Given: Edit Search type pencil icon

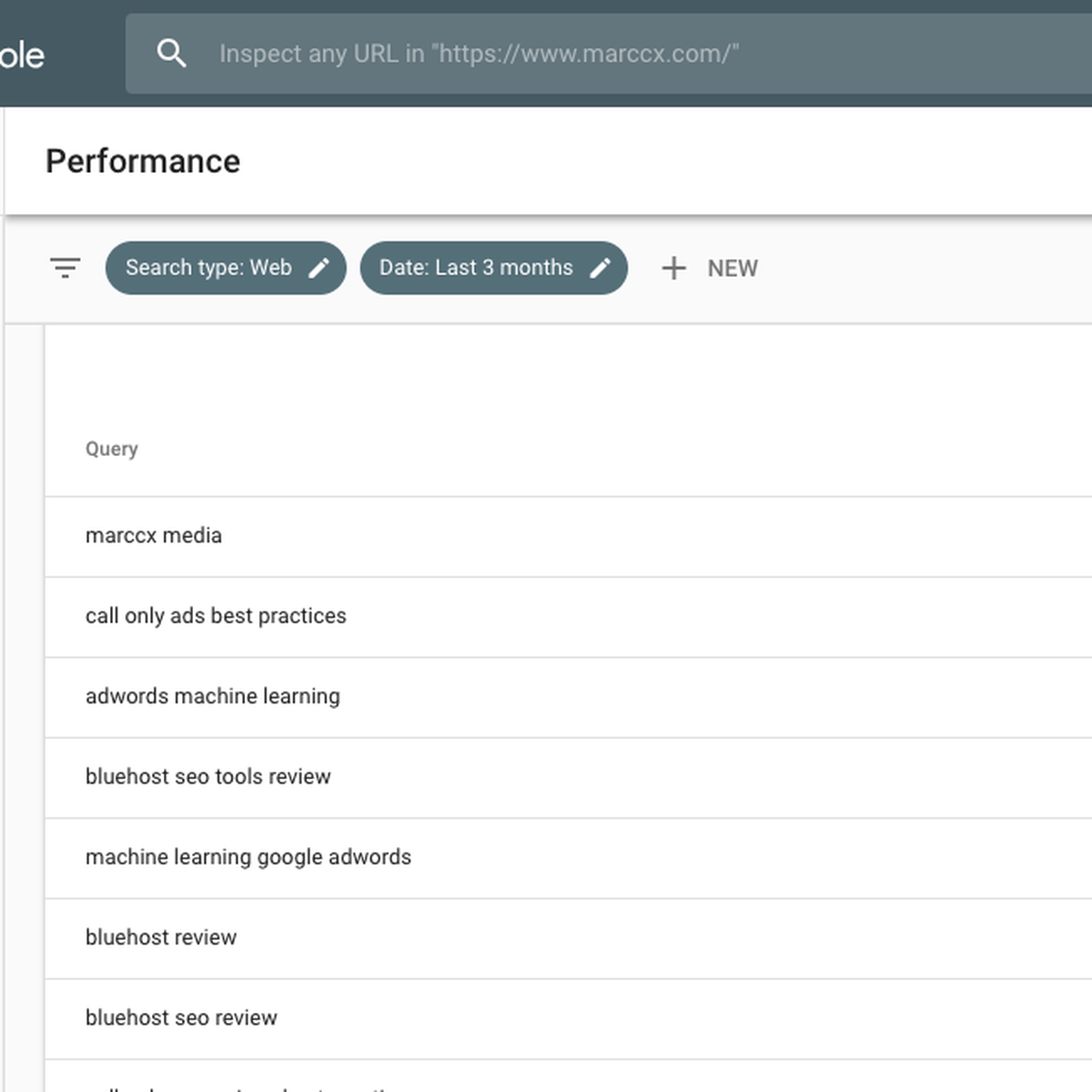Looking at the screenshot, I should [319, 268].
